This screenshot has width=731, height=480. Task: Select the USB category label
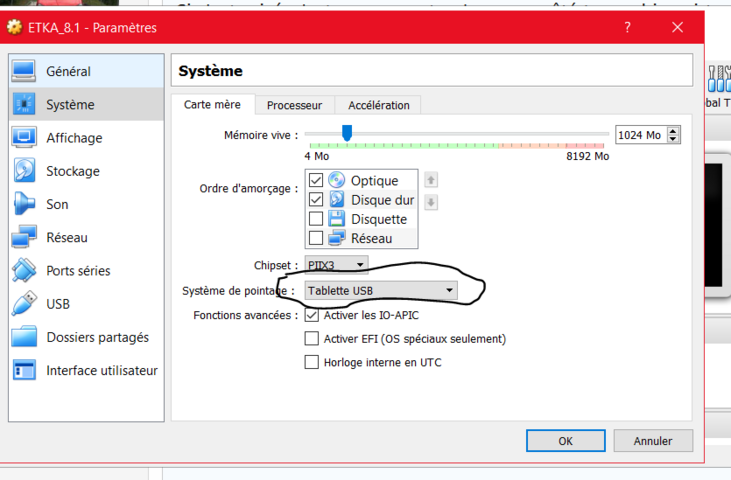[58, 304]
